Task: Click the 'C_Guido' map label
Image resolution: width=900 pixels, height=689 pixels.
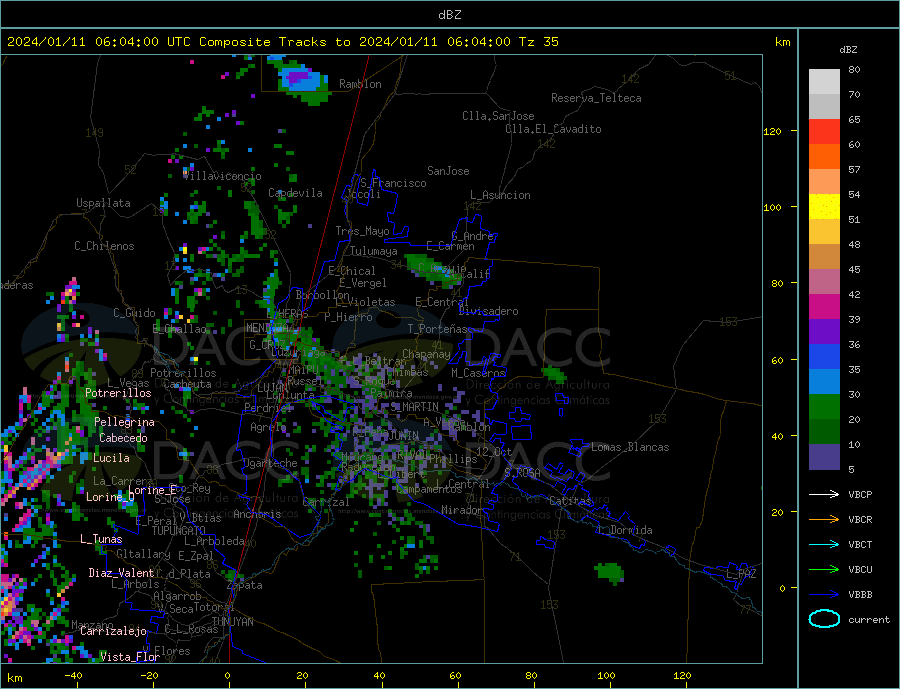Action: coord(134,313)
